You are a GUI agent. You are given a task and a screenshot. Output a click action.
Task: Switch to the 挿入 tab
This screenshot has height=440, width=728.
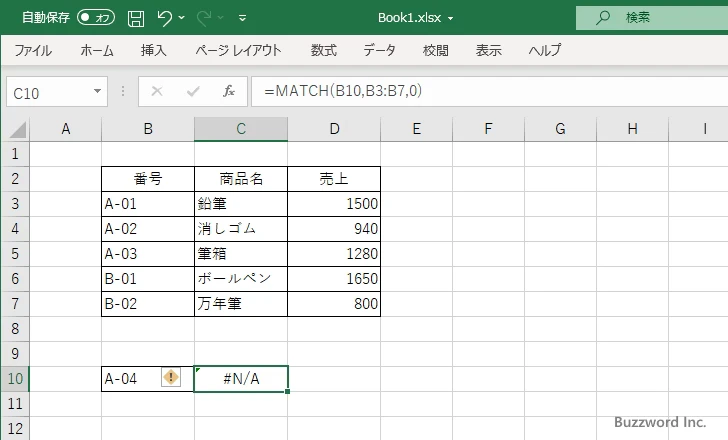point(154,50)
